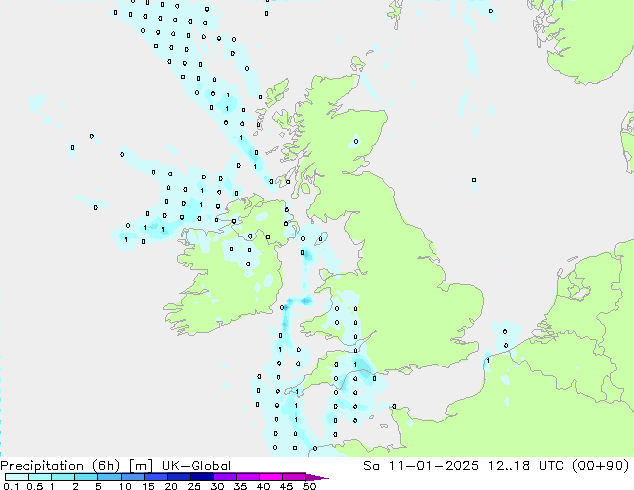Click the 1–2 legend color box

click(x=63, y=477)
